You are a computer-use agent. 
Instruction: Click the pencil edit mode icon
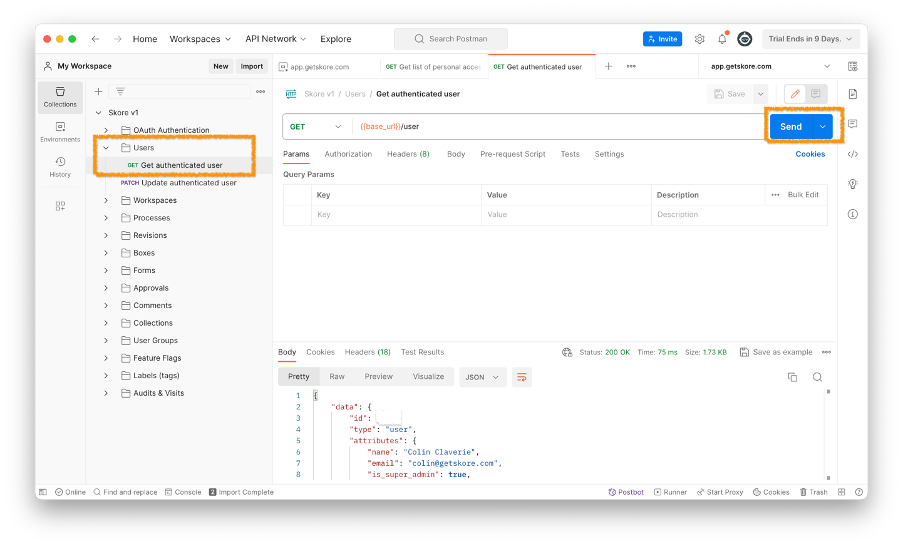tap(795, 93)
